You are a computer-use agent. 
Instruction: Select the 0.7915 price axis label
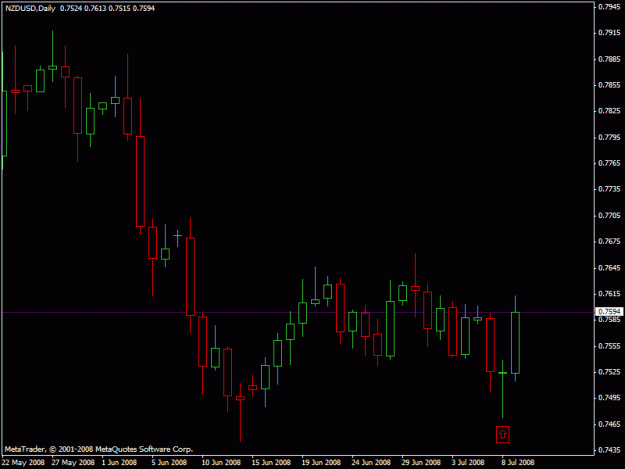609,33
